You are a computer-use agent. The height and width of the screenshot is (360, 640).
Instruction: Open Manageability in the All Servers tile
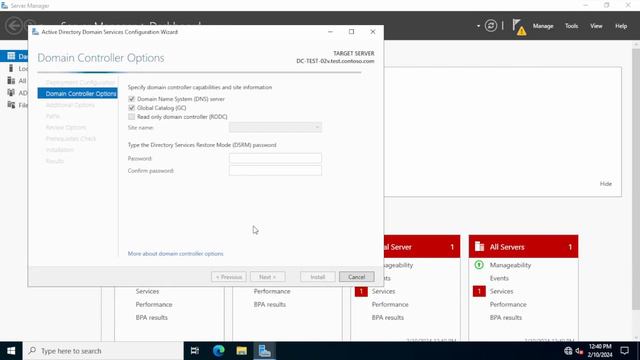point(510,265)
